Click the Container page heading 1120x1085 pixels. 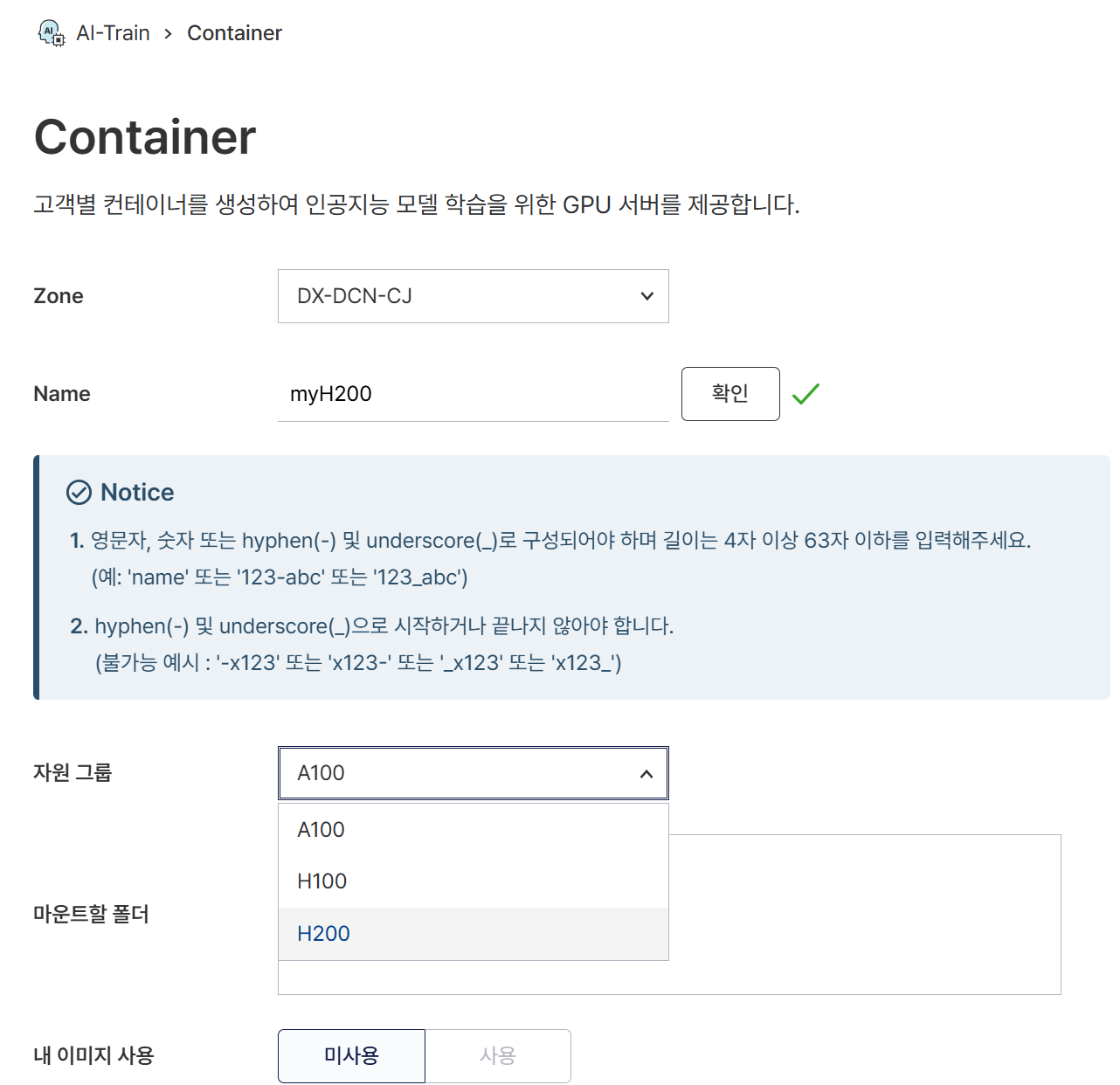pos(144,137)
